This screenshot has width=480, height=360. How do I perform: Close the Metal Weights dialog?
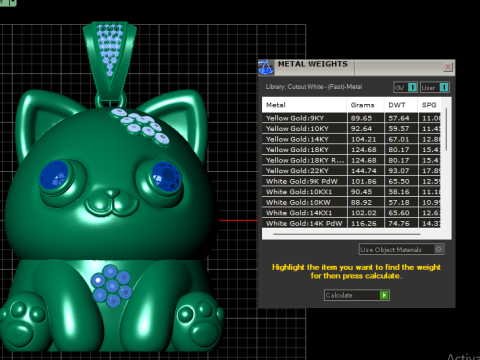click(448, 67)
